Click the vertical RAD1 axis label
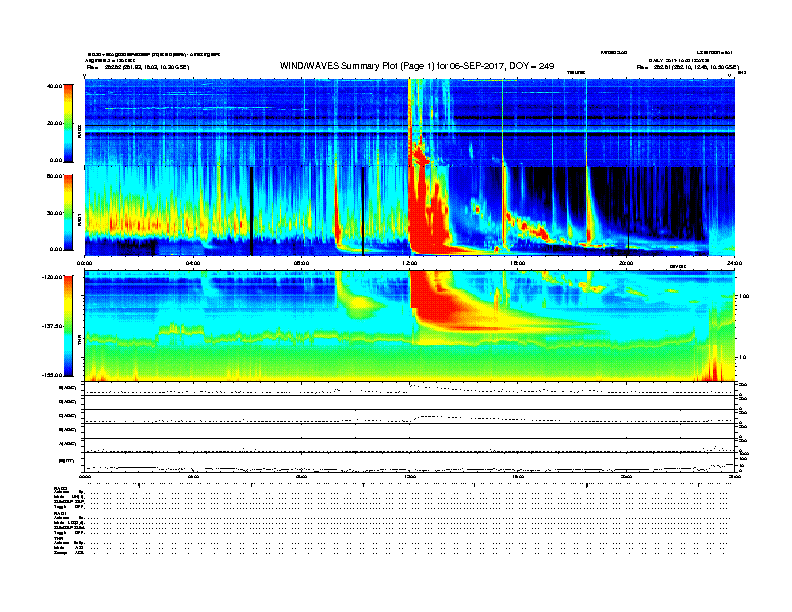 79,219
